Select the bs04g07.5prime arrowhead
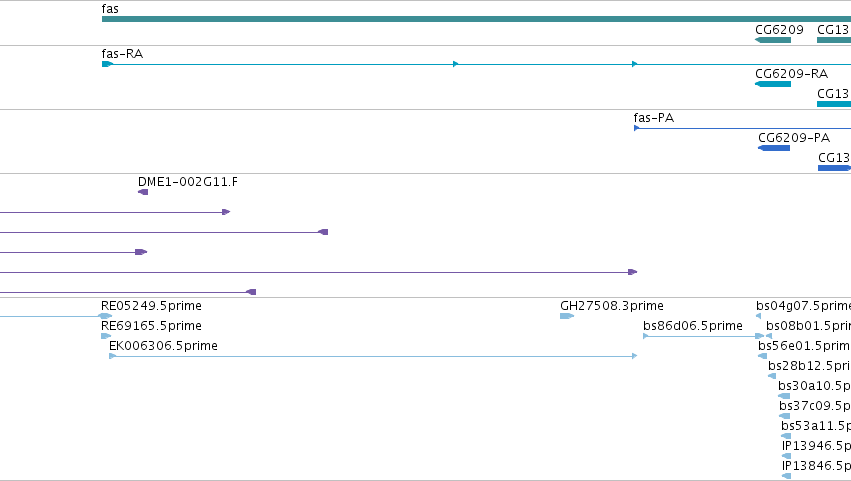Viewport: 851px width, 481px height. tap(758, 316)
